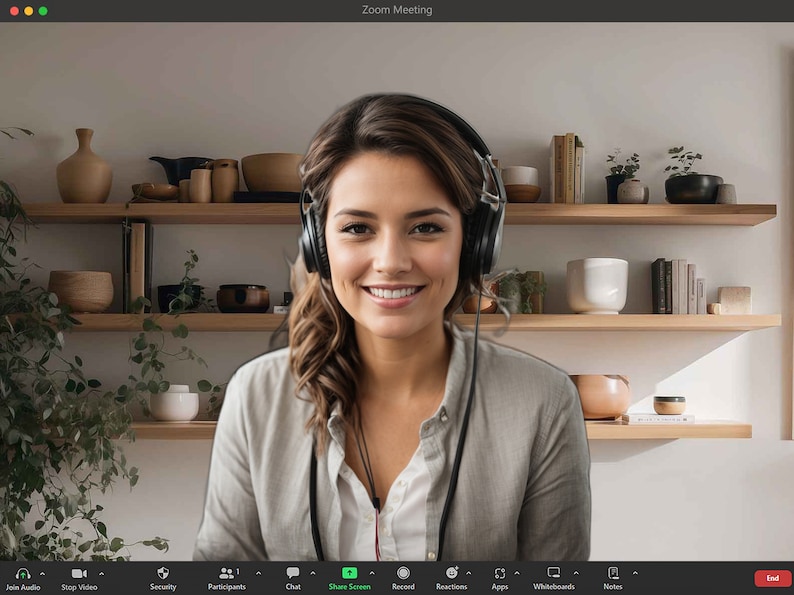794x595 pixels.
Task: Expand the arrow next to Notes
Action: pyautogui.click(x=635, y=573)
